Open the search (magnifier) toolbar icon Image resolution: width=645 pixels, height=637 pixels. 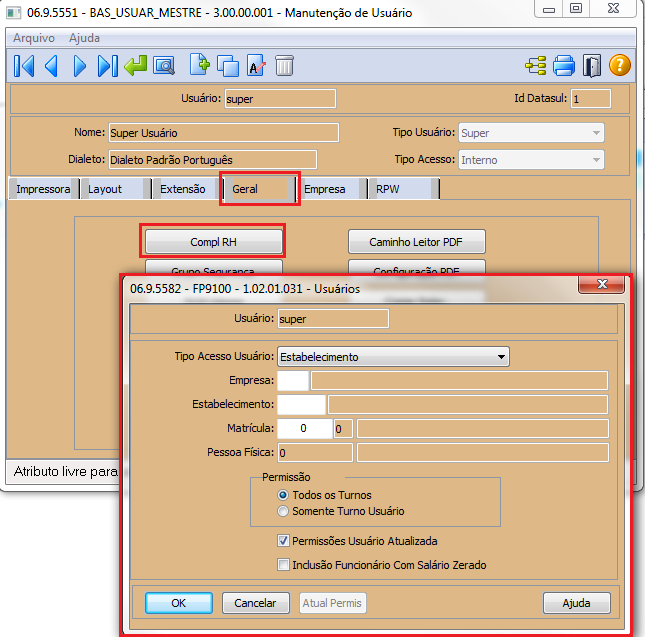pyautogui.click(x=164, y=66)
